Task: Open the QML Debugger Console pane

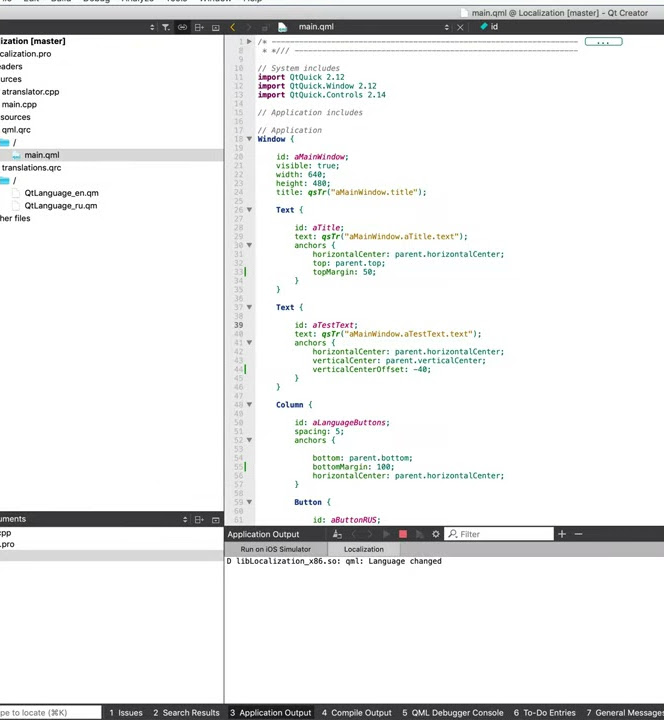Action: [x=453, y=713]
